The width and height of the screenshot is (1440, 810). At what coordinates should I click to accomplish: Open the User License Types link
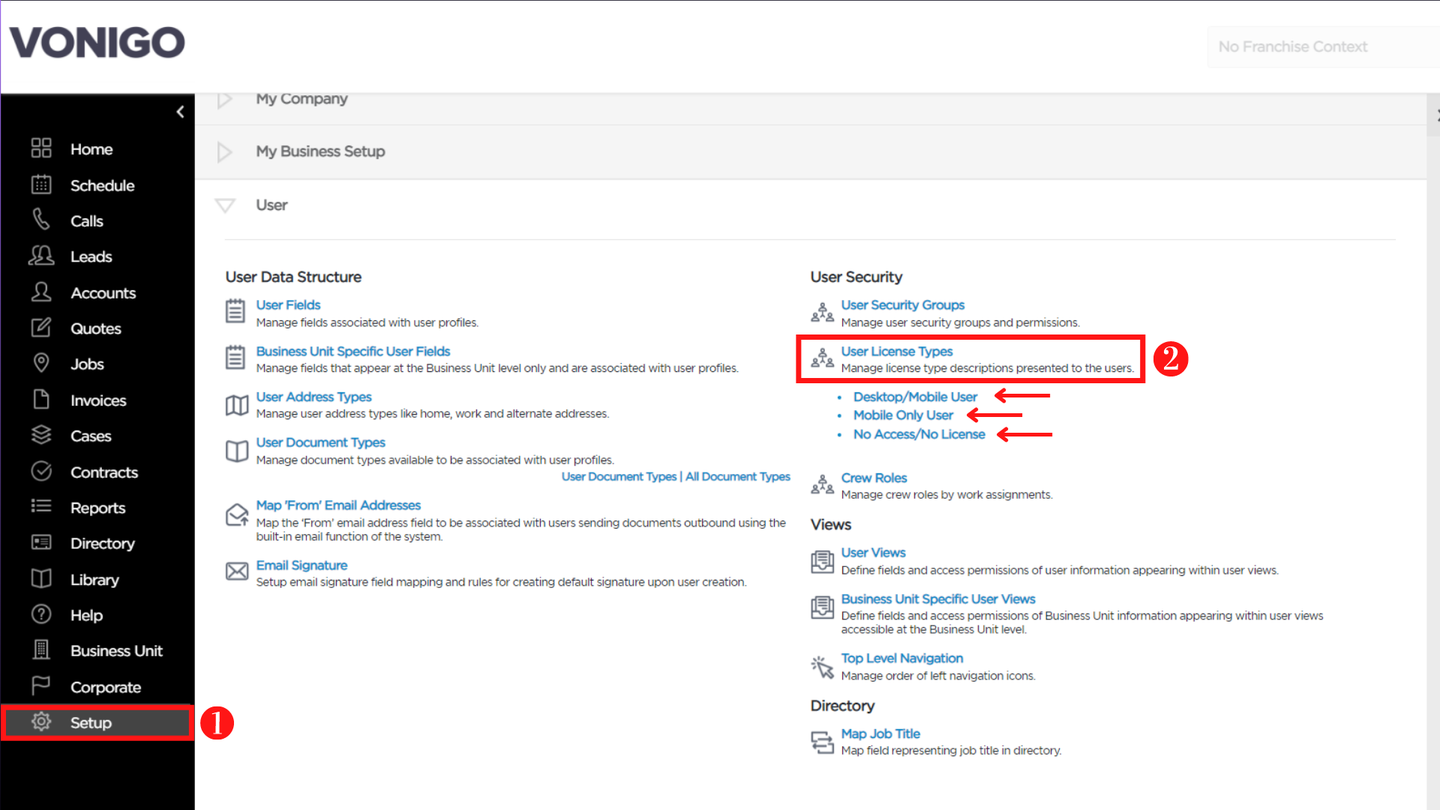pos(897,351)
